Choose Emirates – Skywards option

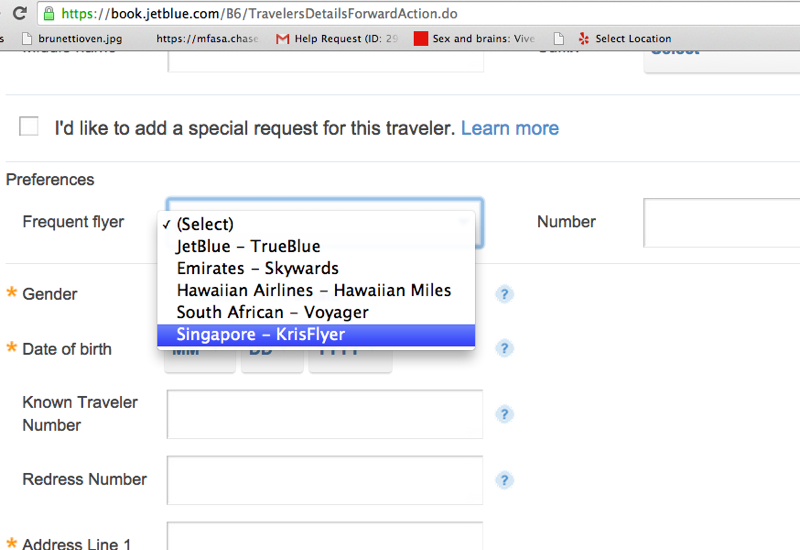click(316, 268)
